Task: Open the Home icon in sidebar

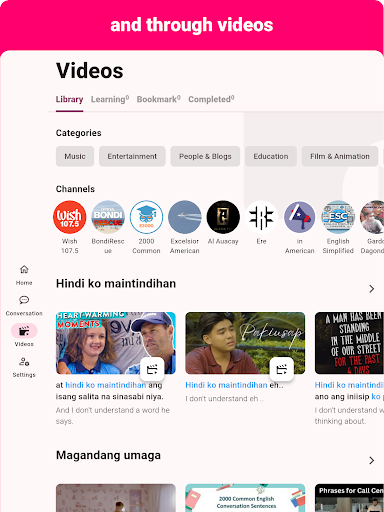Action: pos(24,269)
